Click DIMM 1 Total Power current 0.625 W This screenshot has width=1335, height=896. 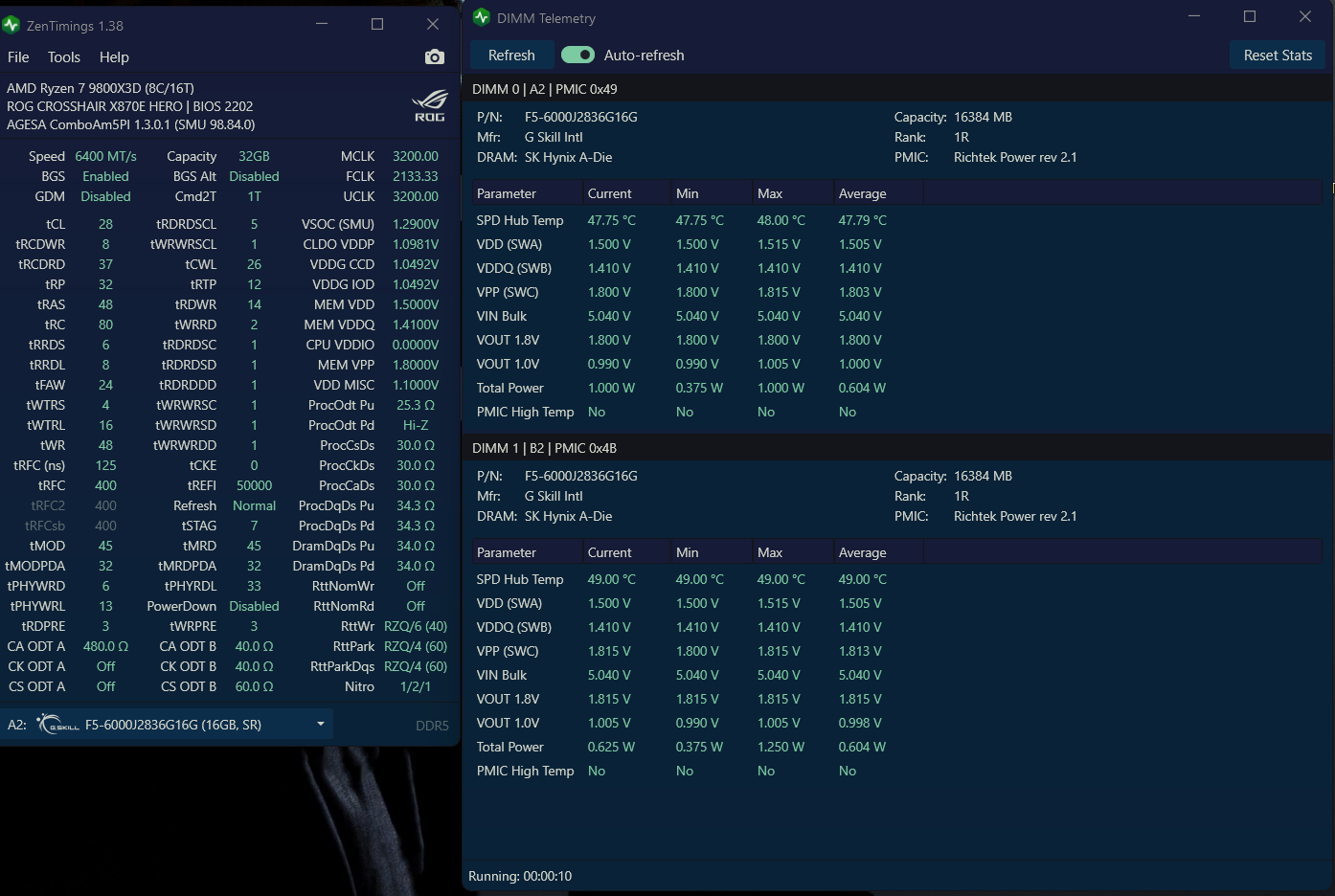click(x=611, y=747)
